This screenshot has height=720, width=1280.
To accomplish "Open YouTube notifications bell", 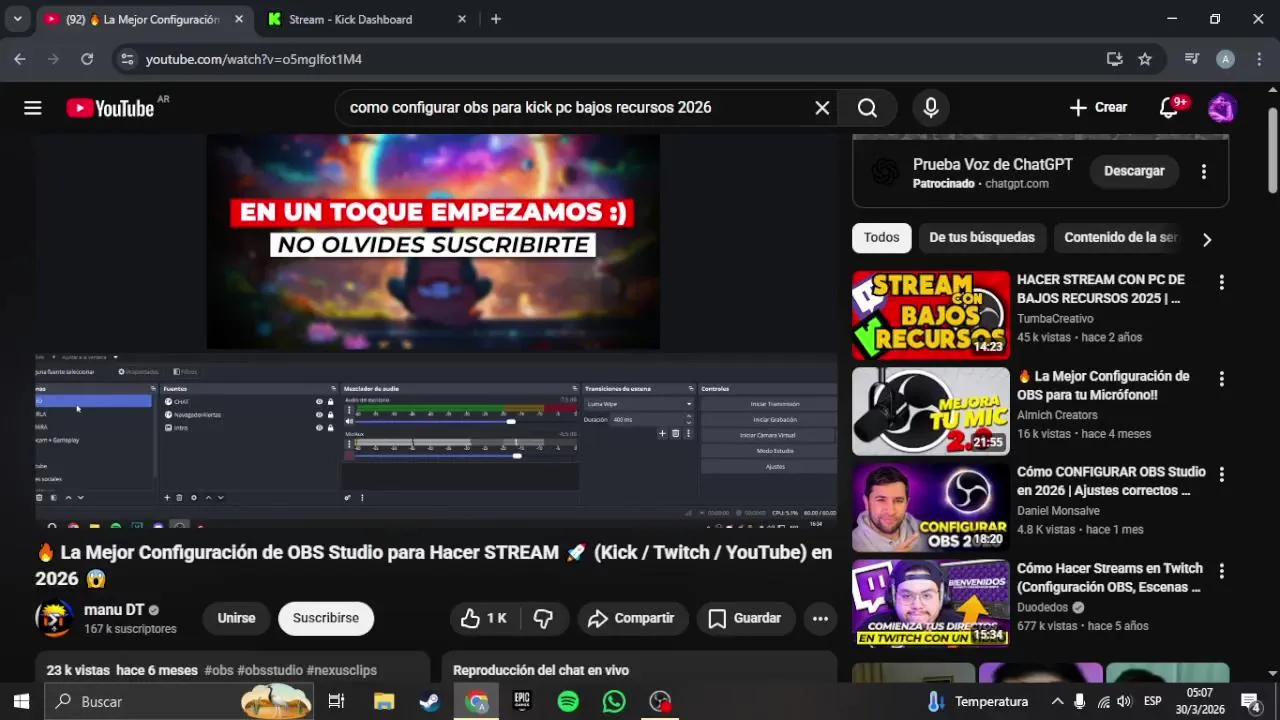I will [1169, 108].
